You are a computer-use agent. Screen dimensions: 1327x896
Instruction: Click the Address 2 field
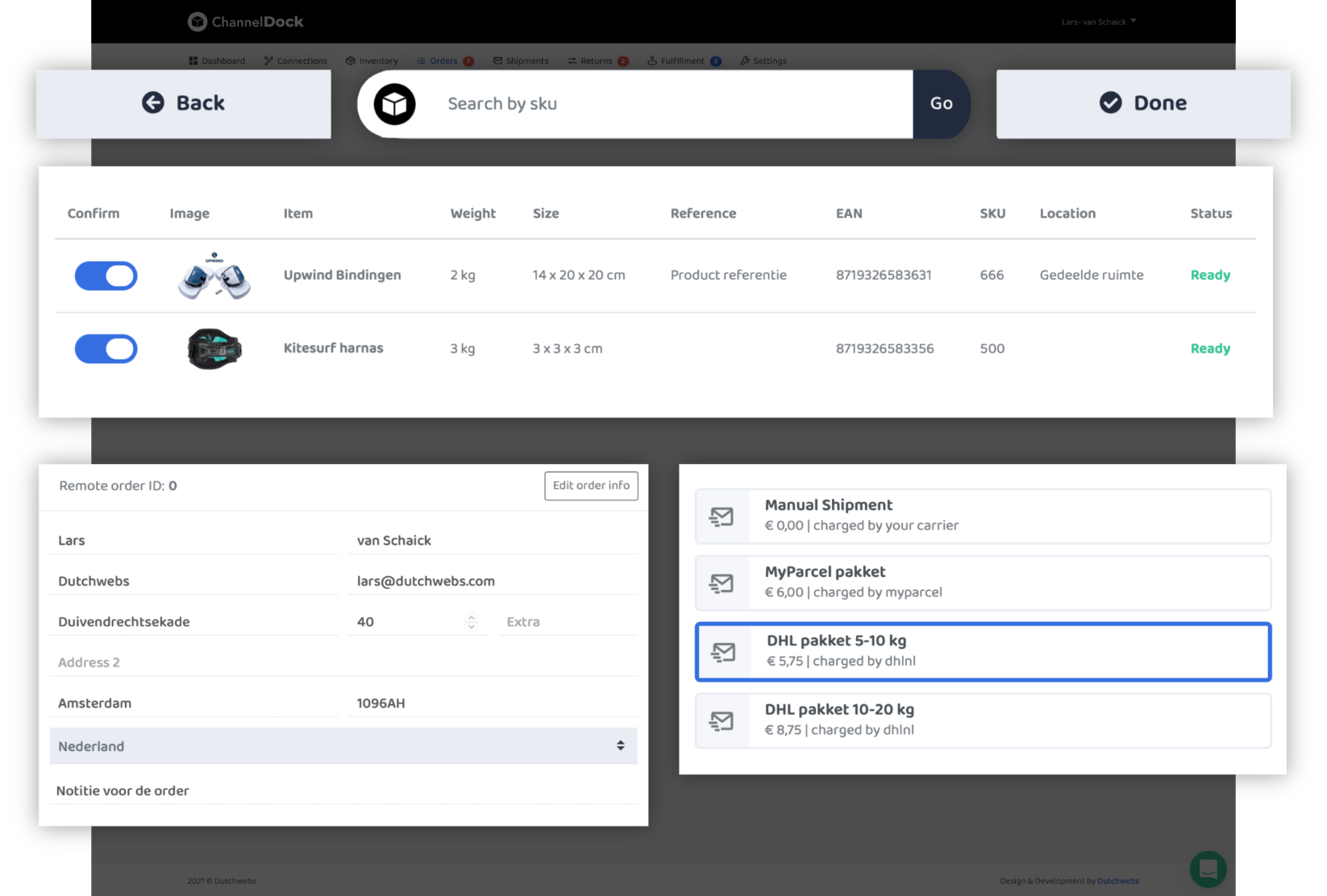click(343, 662)
